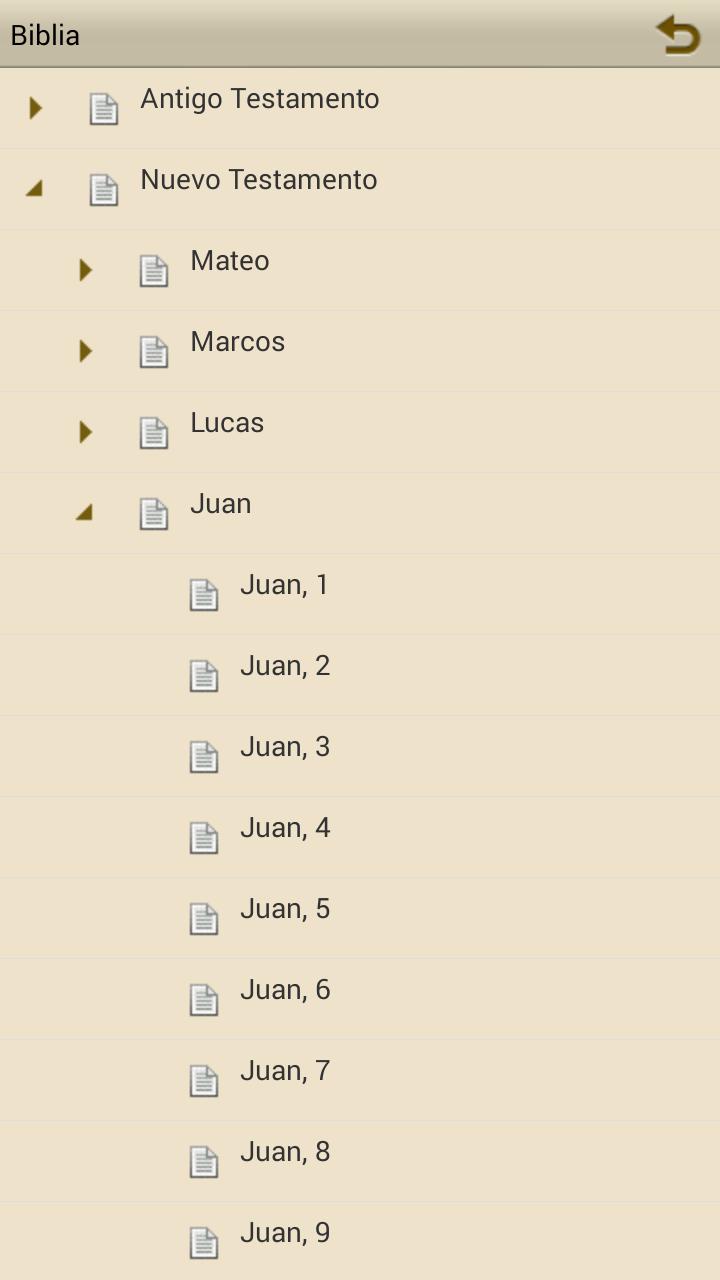Click the page icon next to Lucas
The width and height of the screenshot is (720, 1280).
click(154, 433)
